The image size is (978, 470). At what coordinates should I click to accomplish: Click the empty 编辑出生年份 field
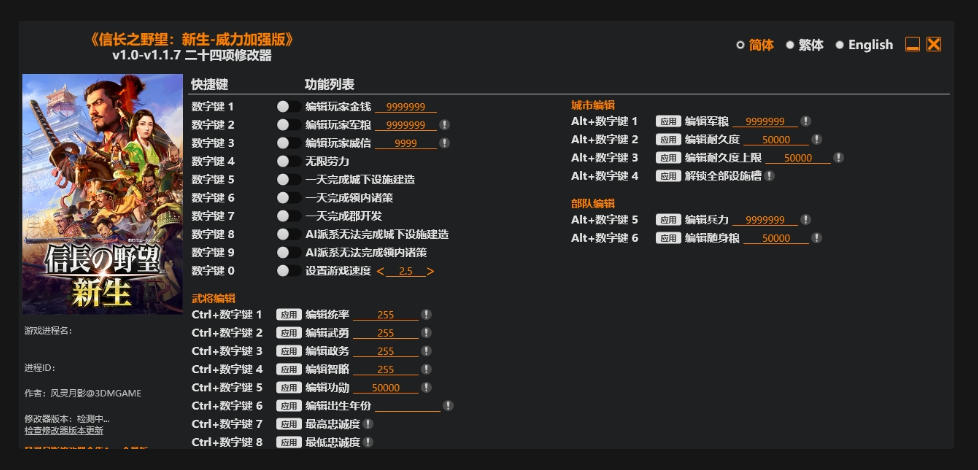pos(407,406)
